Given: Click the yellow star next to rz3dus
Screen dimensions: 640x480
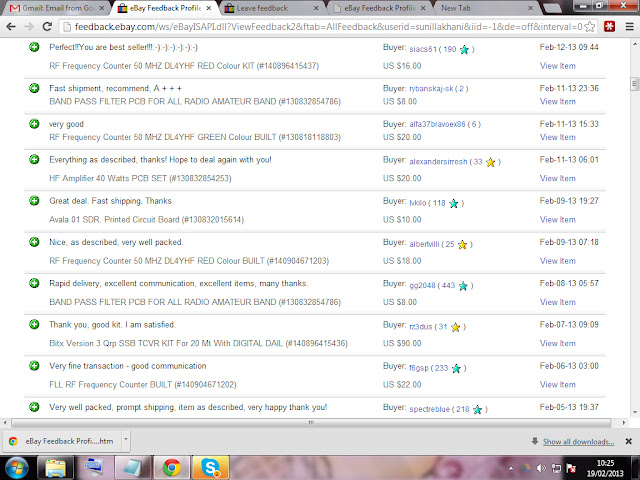Looking at the screenshot, I should coord(456,327).
